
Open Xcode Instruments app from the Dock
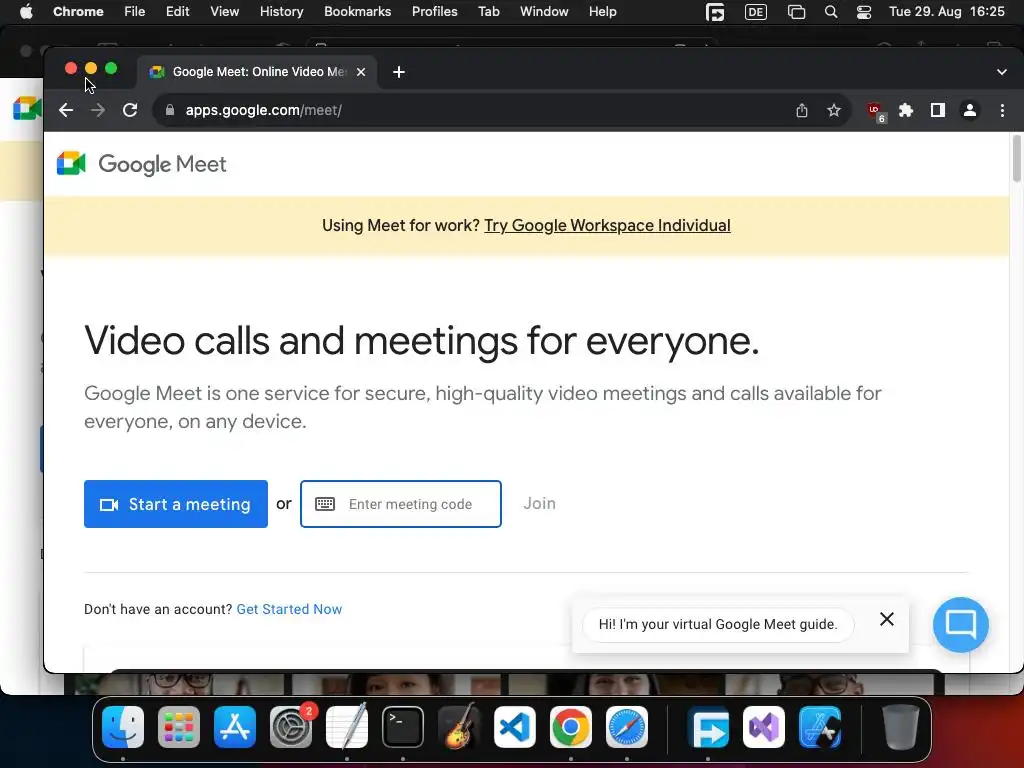(820, 727)
